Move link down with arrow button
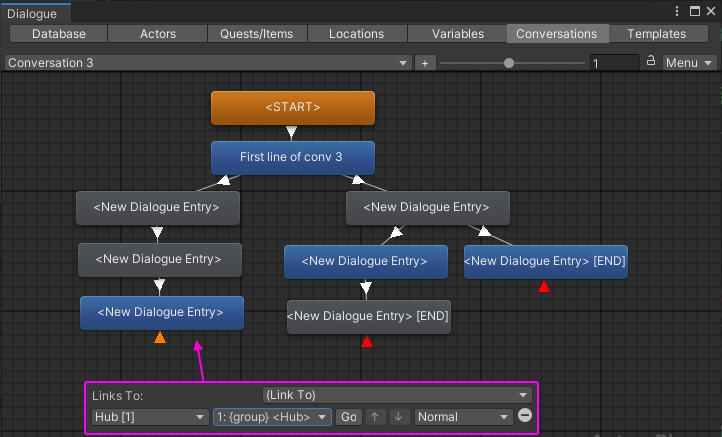Image resolution: width=722 pixels, height=437 pixels. point(399,417)
